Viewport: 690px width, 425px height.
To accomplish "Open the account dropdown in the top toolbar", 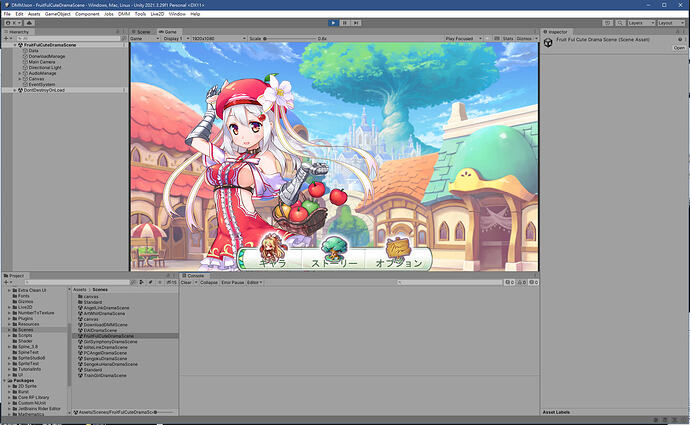I will [x=13, y=23].
